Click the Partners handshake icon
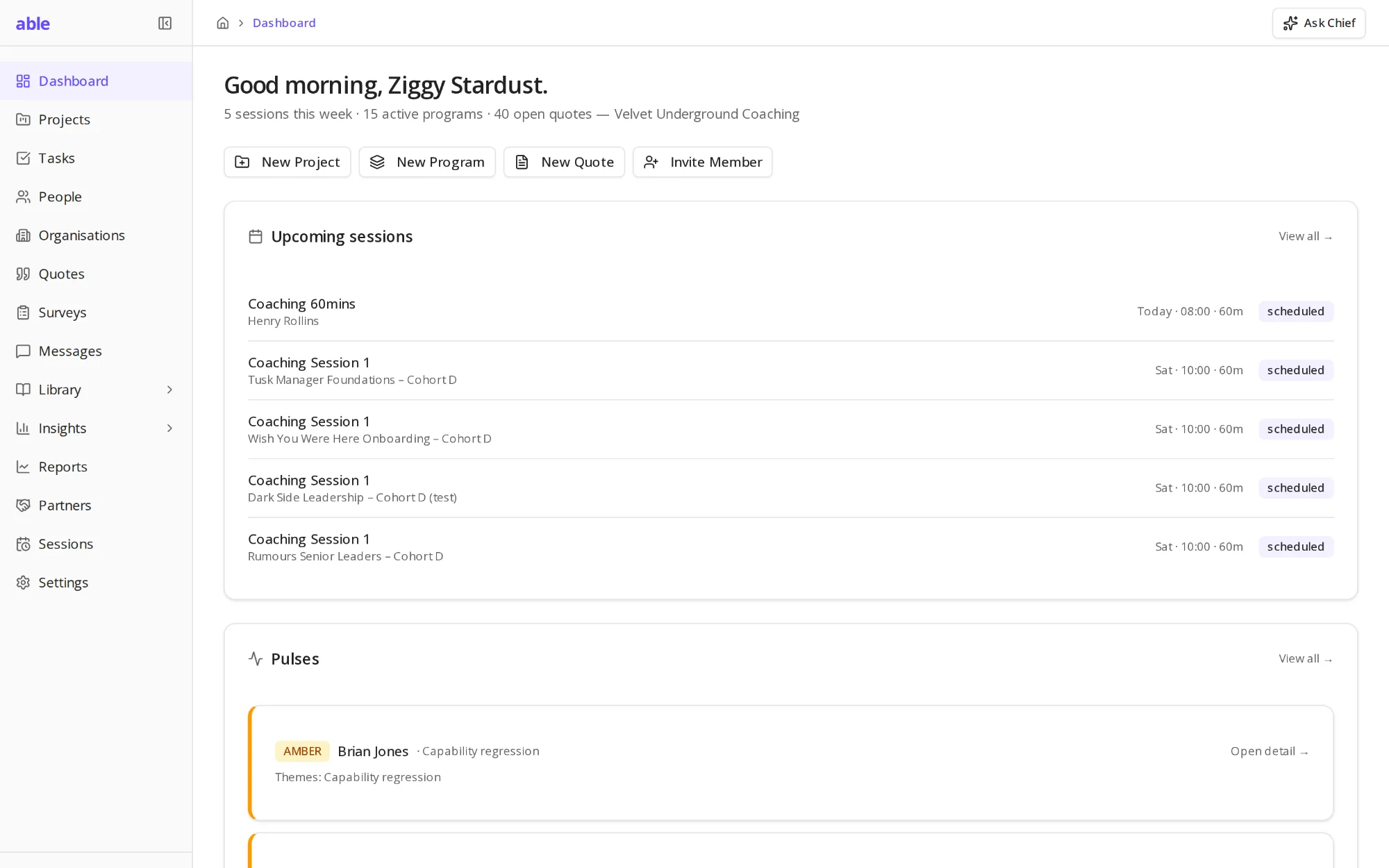This screenshot has height=868, width=1389. tap(23, 506)
